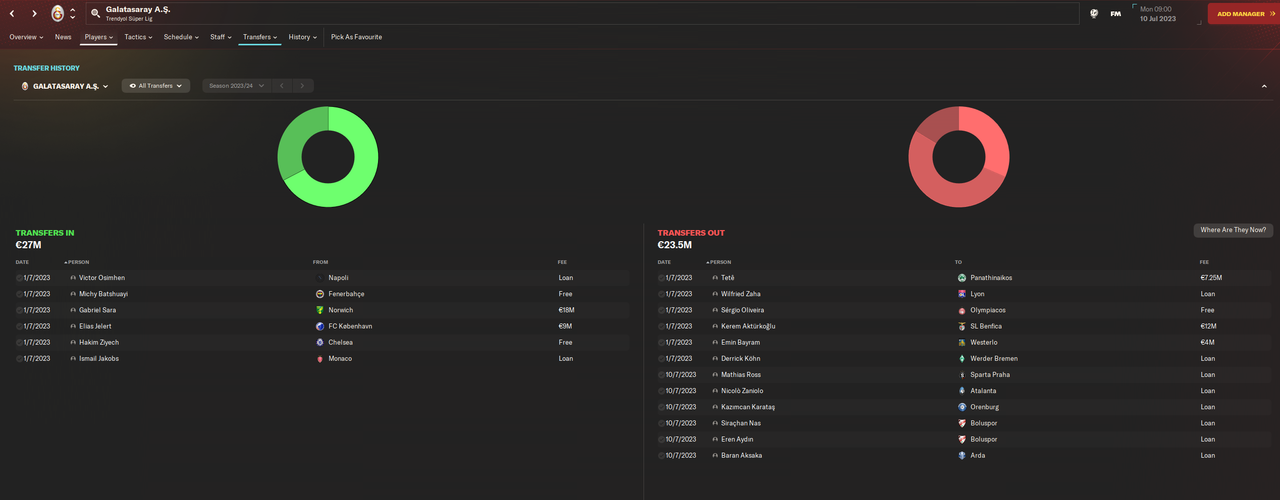Click Monaco club badge icon

click(320, 358)
